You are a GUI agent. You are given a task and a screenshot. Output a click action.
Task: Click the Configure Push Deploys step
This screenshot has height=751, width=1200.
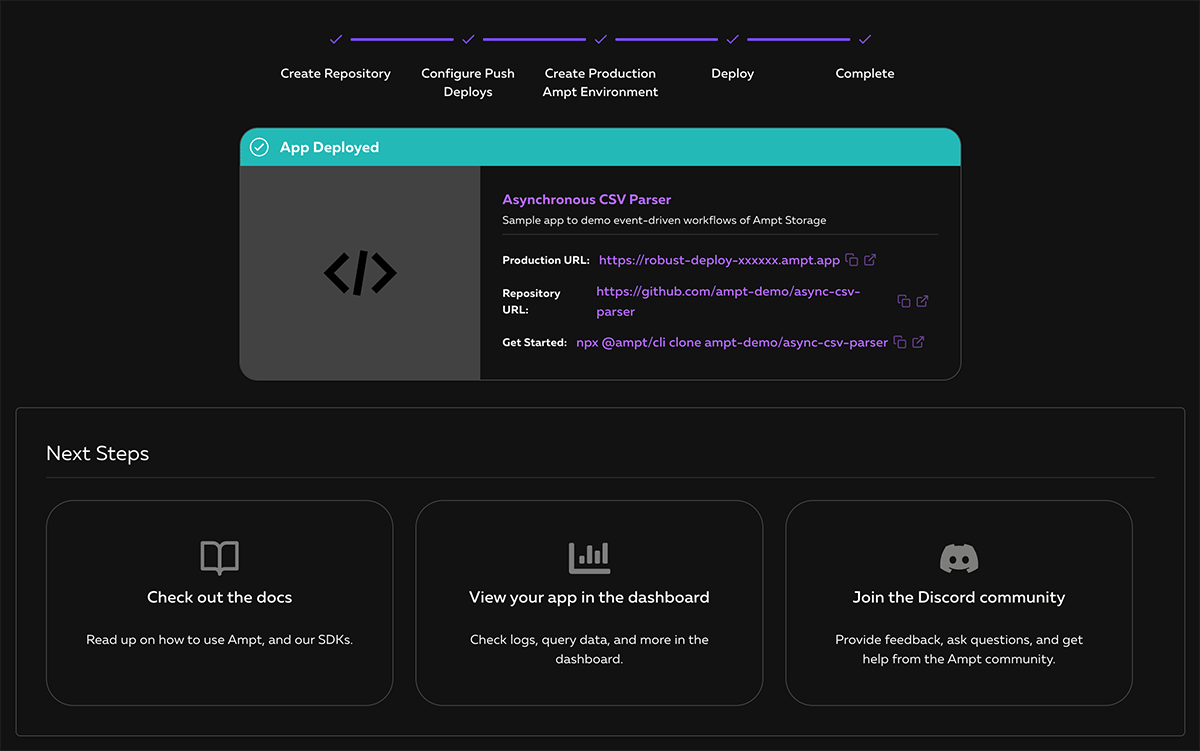tap(468, 82)
